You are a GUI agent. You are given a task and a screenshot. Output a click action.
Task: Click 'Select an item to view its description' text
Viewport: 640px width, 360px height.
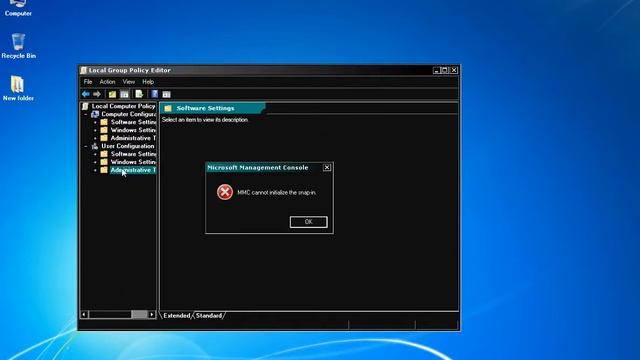[205, 120]
